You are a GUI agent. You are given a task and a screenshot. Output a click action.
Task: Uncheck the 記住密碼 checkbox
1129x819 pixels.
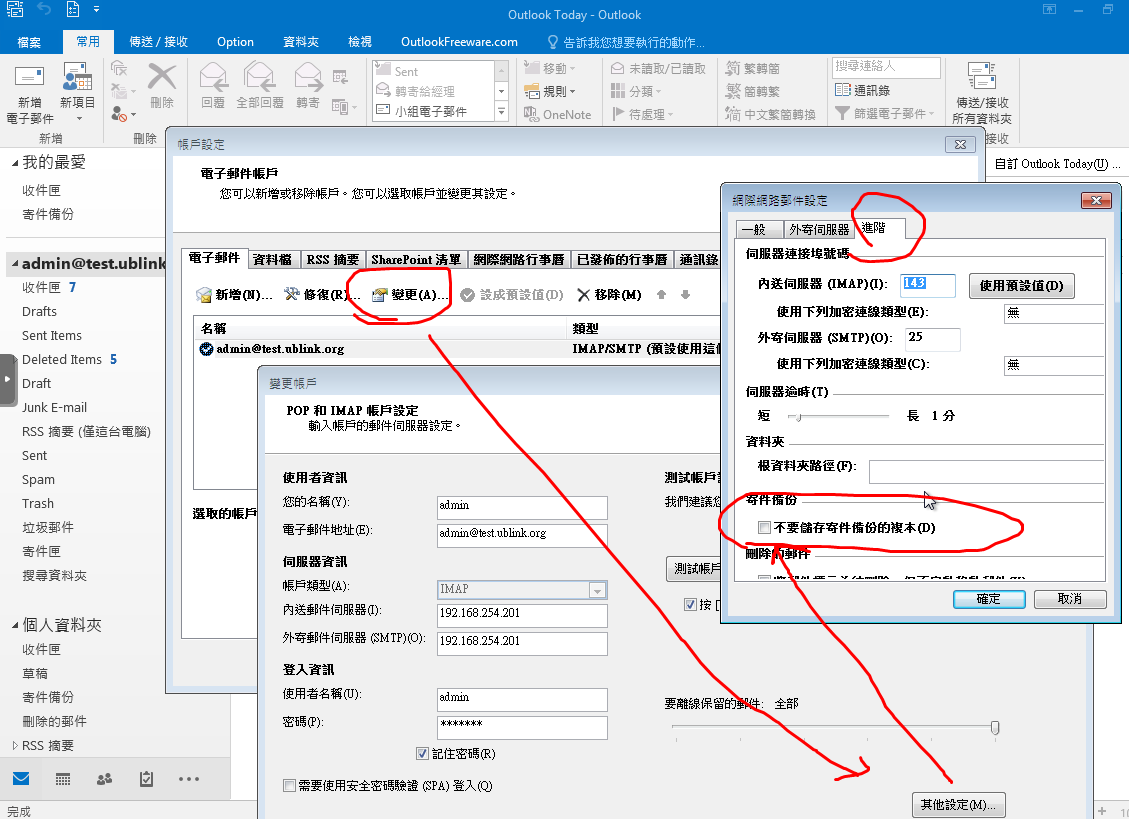[x=422, y=753]
